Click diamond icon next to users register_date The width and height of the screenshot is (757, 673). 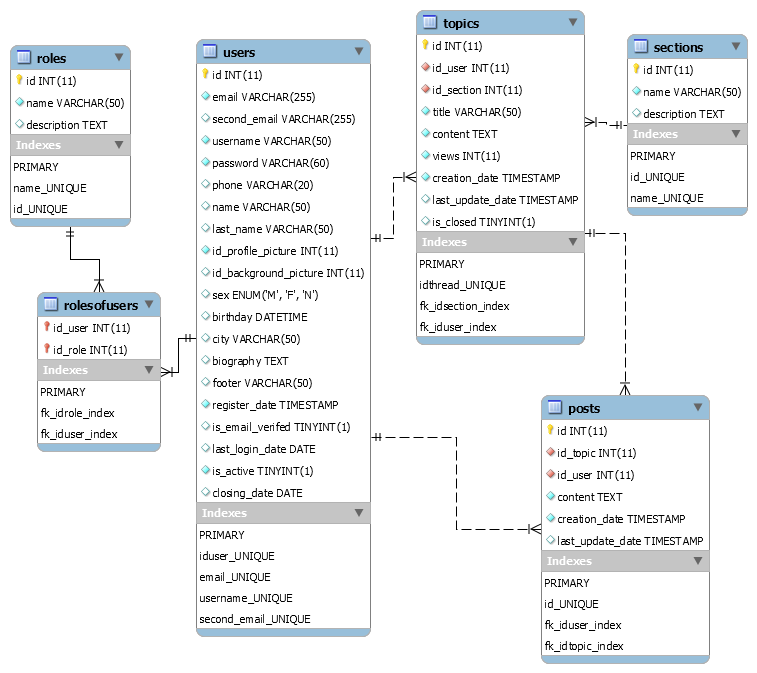206,404
